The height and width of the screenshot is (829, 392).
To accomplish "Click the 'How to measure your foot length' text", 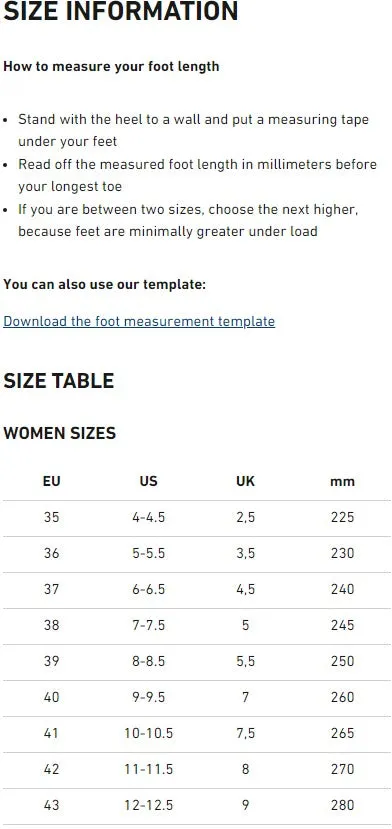I will pos(111,67).
